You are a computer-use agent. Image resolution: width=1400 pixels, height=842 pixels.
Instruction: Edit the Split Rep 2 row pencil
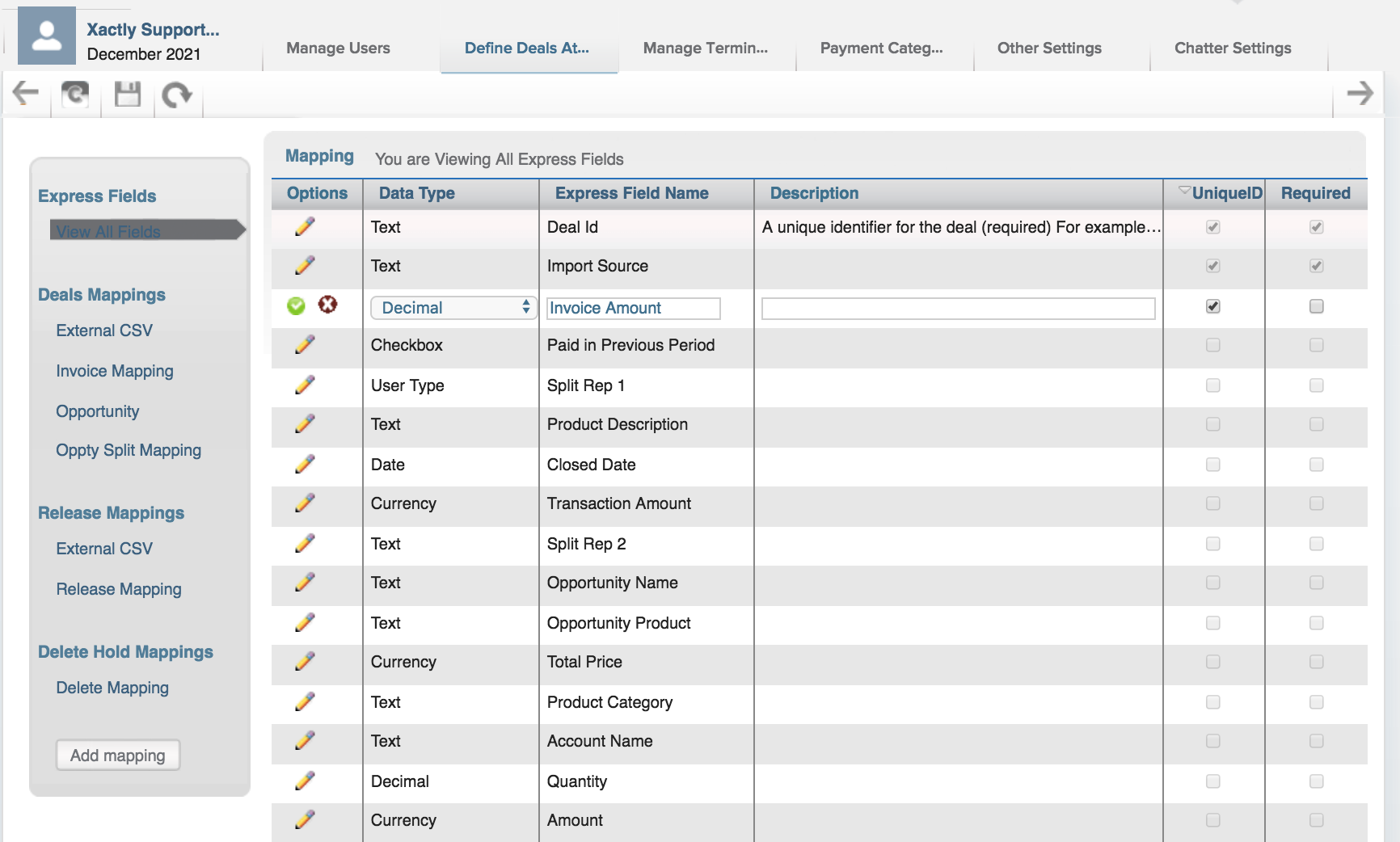[305, 544]
